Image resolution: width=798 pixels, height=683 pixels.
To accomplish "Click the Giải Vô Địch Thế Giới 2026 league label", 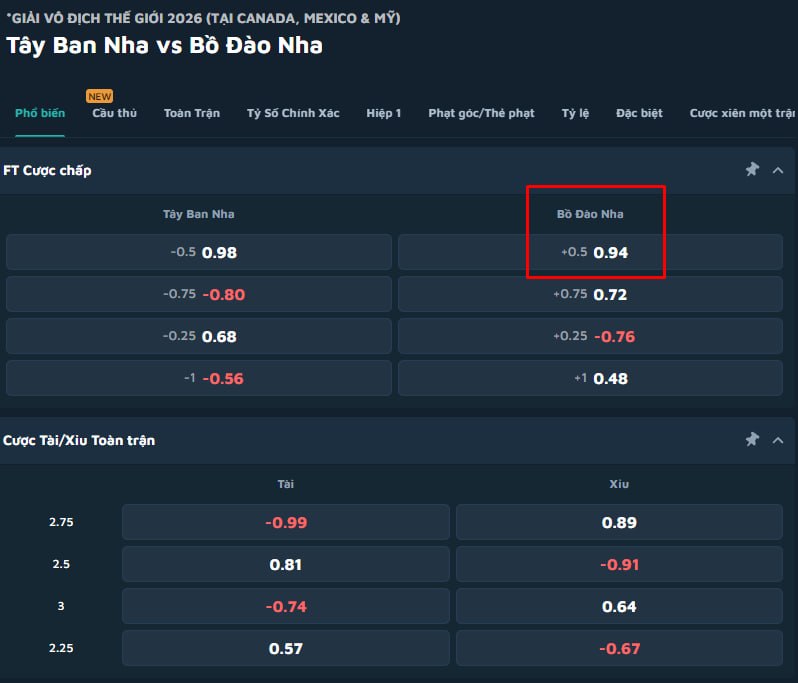I will point(204,18).
